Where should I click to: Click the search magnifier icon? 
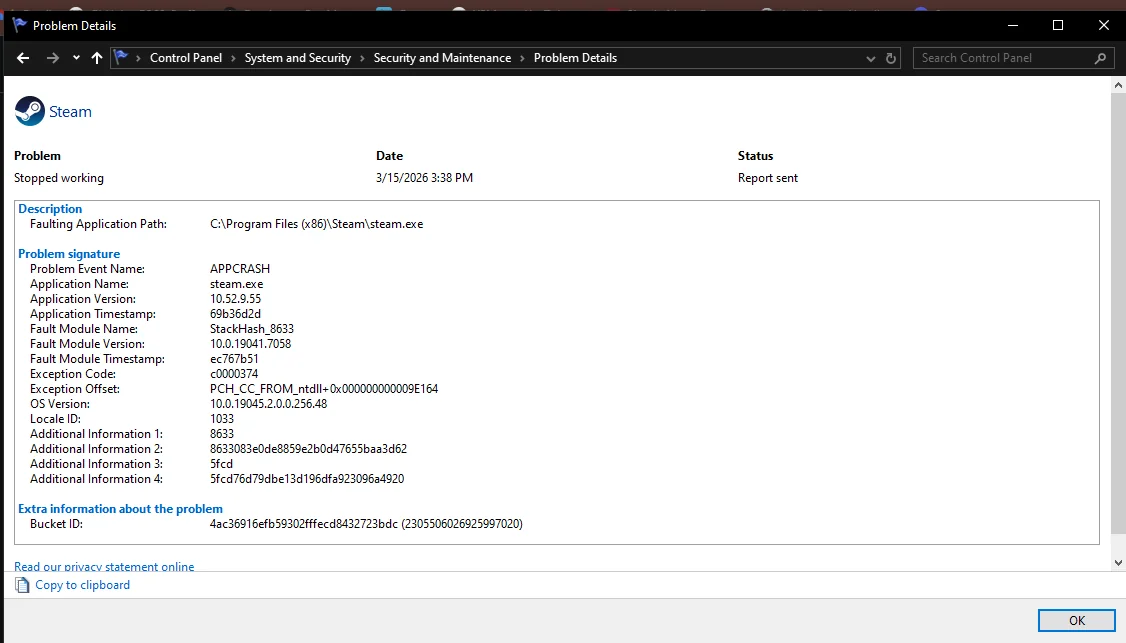pos(1100,58)
